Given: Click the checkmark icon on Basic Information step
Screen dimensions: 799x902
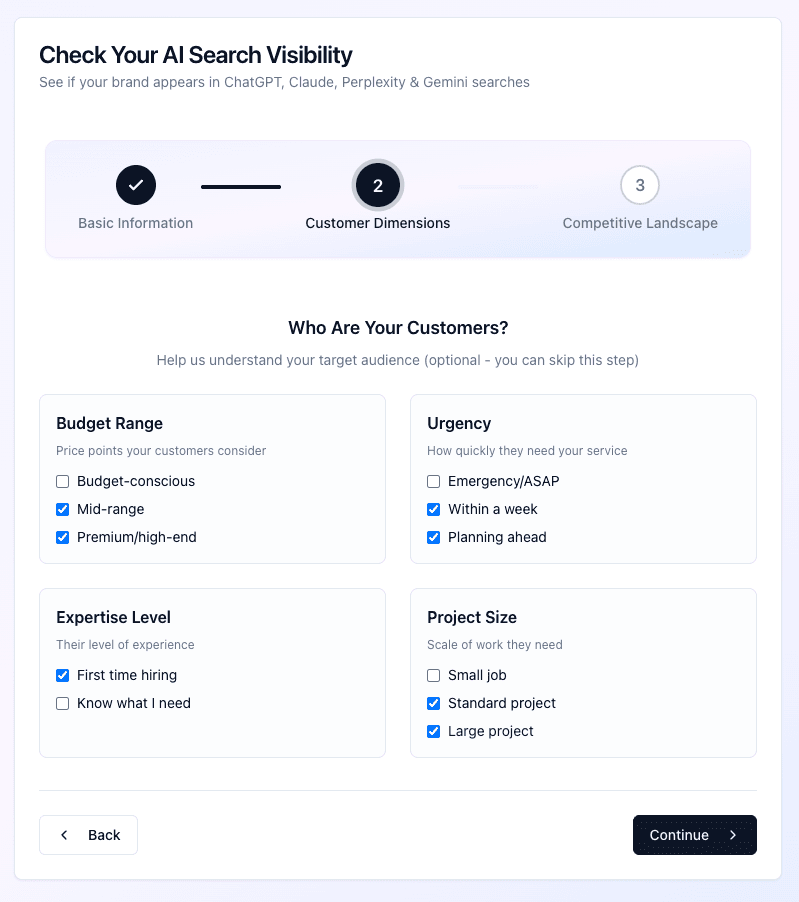Looking at the screenshot, I should (136, 185).
